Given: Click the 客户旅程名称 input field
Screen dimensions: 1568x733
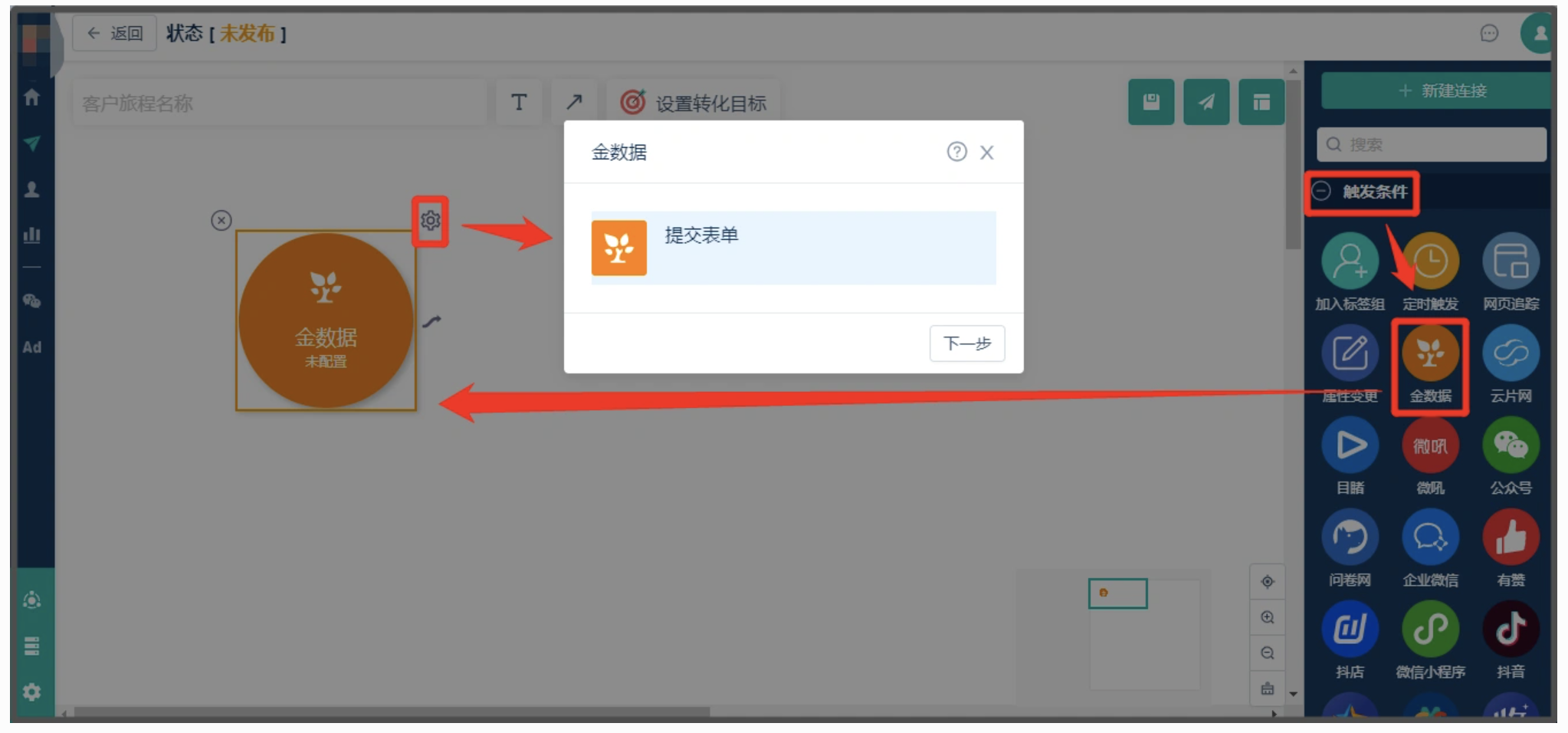Looking at the screenshot, I should 280,103.
